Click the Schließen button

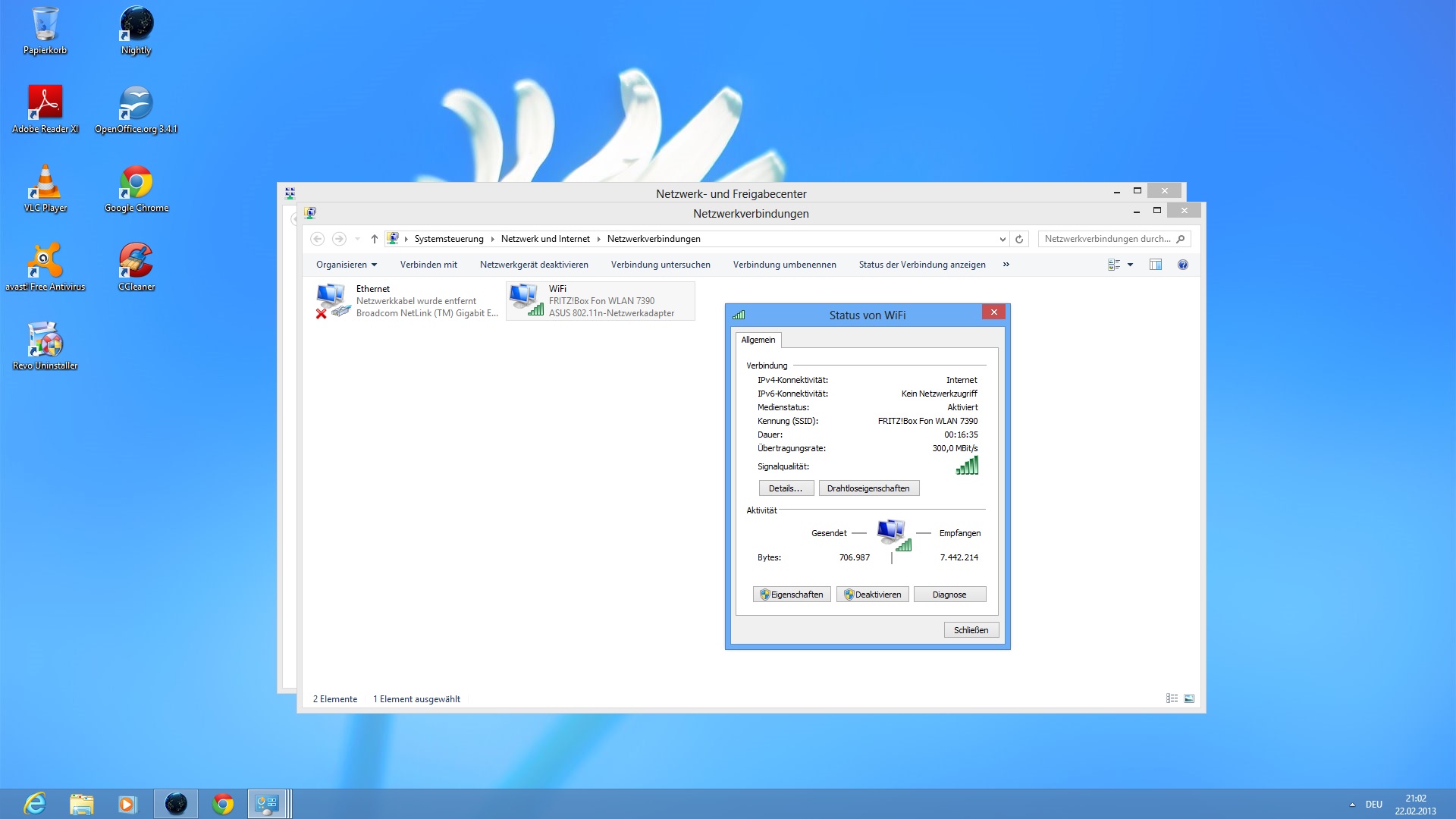[971, 630]
